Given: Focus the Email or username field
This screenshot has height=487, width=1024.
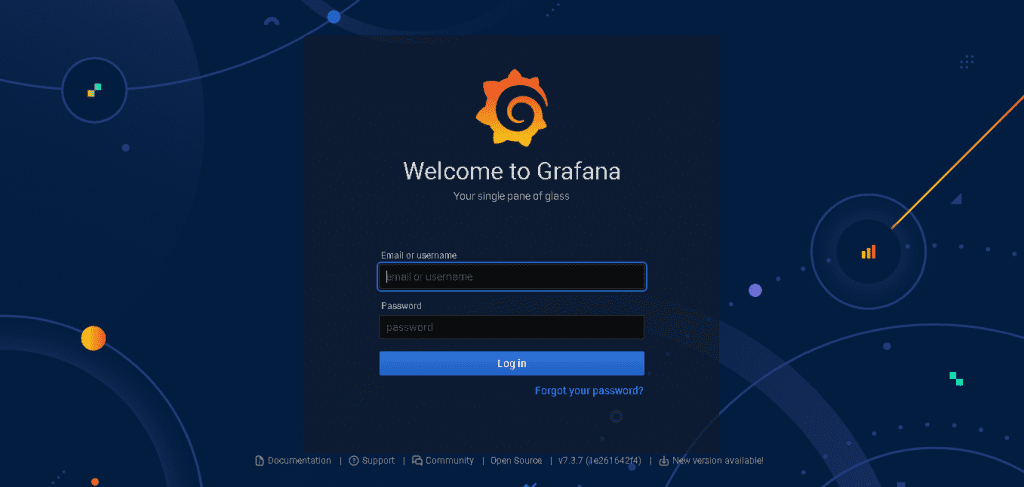Looking at the screenshot, I should [x=512, y=277].
